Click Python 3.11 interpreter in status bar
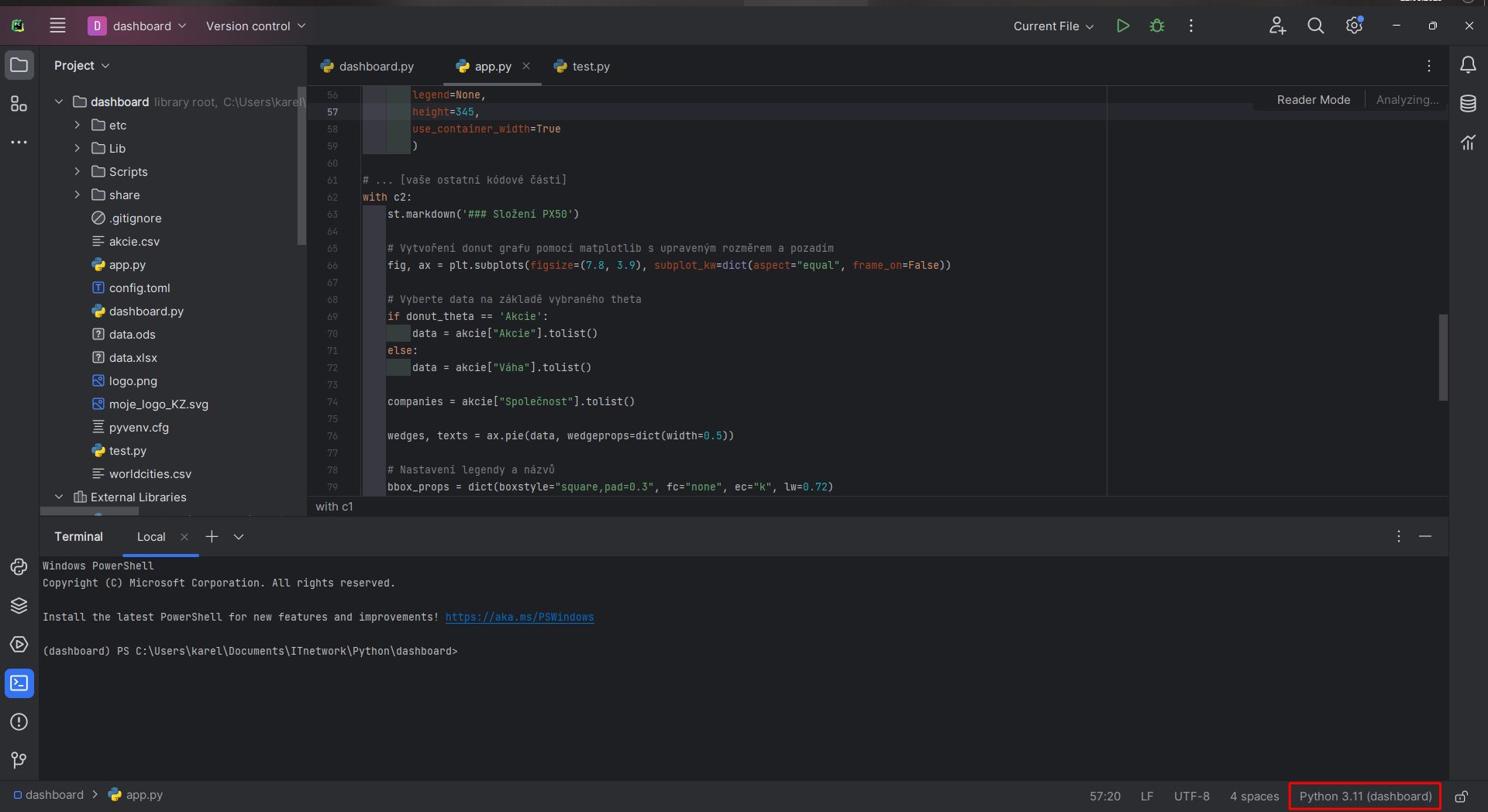This screenshot has width=1488, height=812. [x=1364, y=796]
